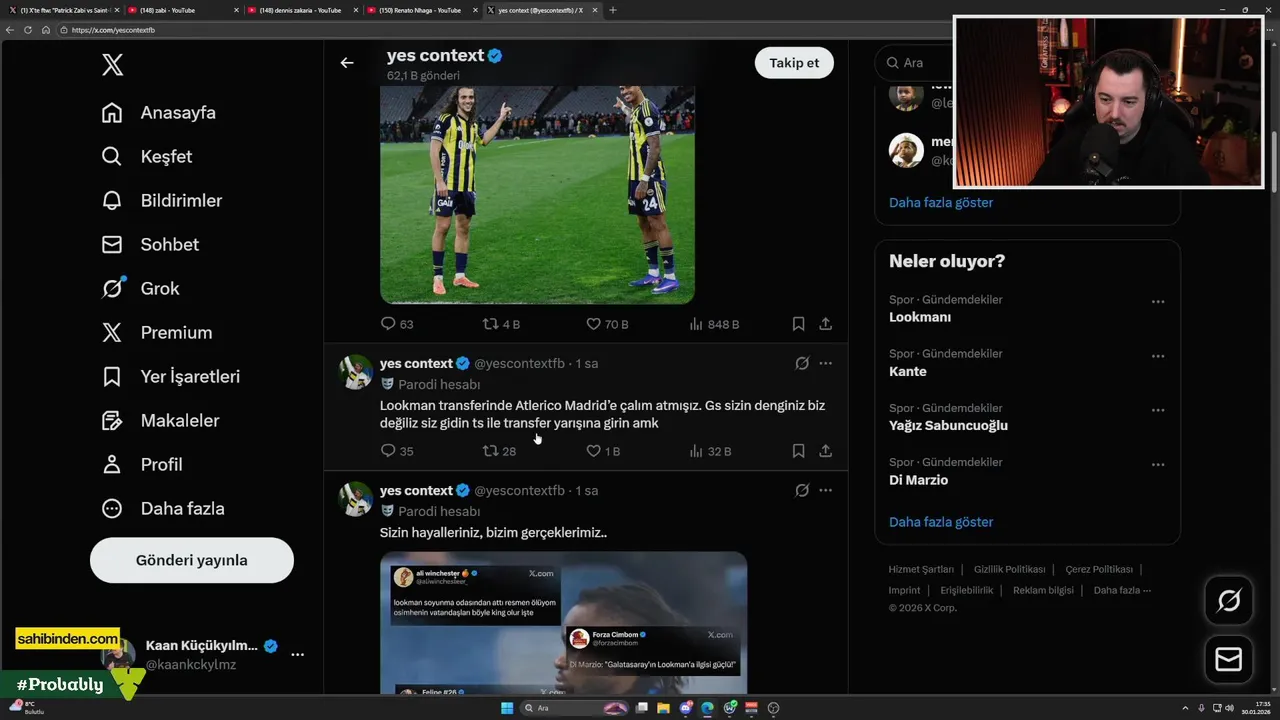Open Grok icon on Sizin hayalleriniz post
Screen dimensions: 1280x720
pos(802,491)
